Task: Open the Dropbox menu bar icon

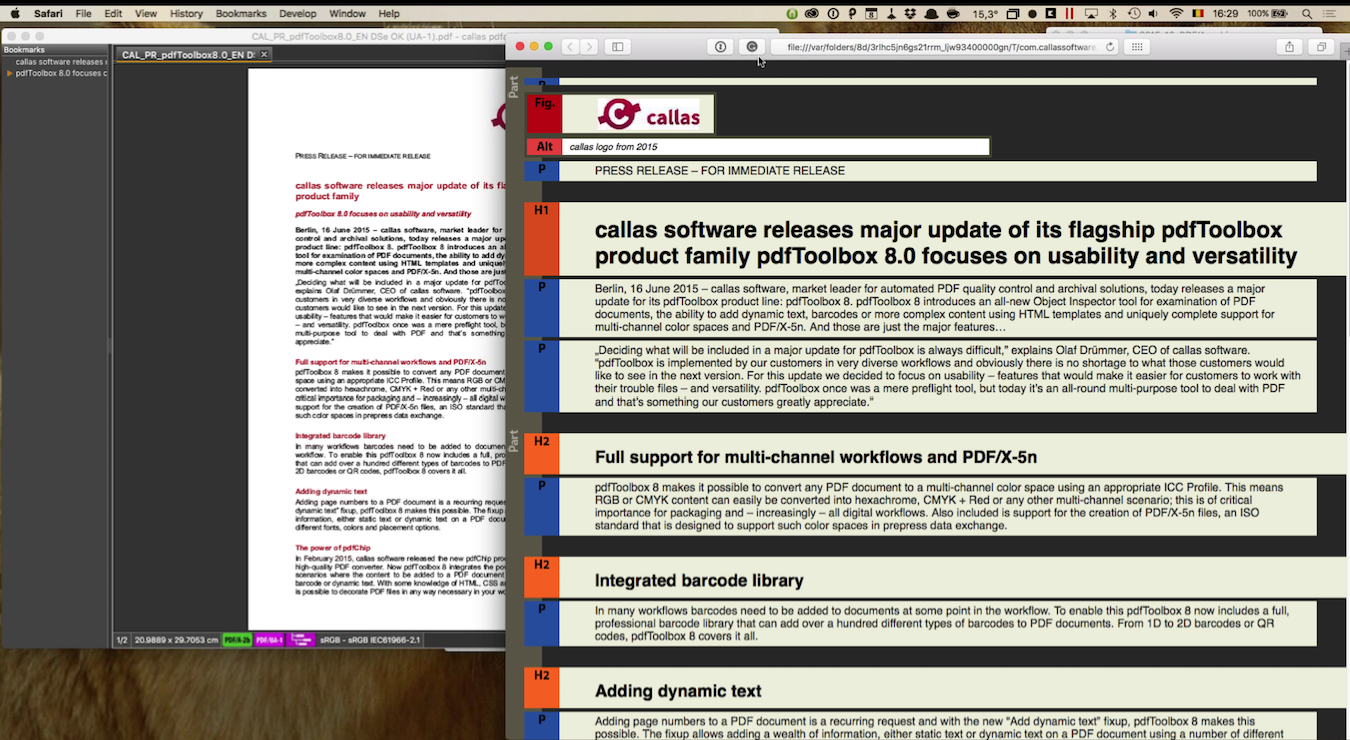Action: pyautogui.click(x=911, y=14)
